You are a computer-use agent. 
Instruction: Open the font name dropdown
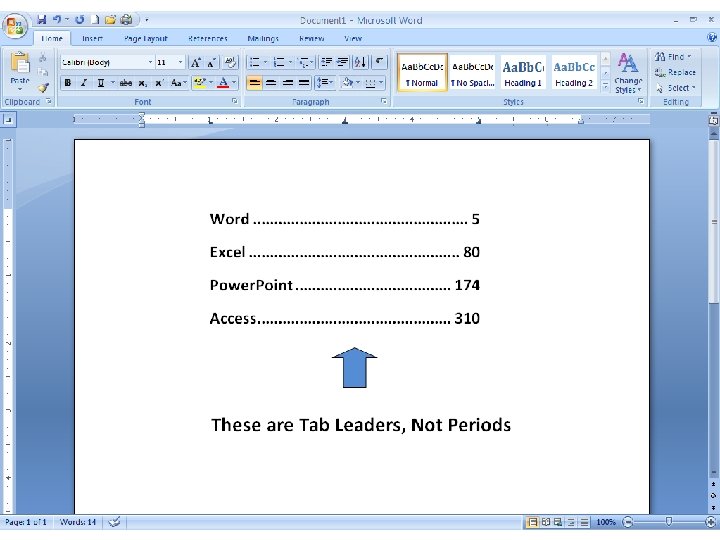(150, 62)
